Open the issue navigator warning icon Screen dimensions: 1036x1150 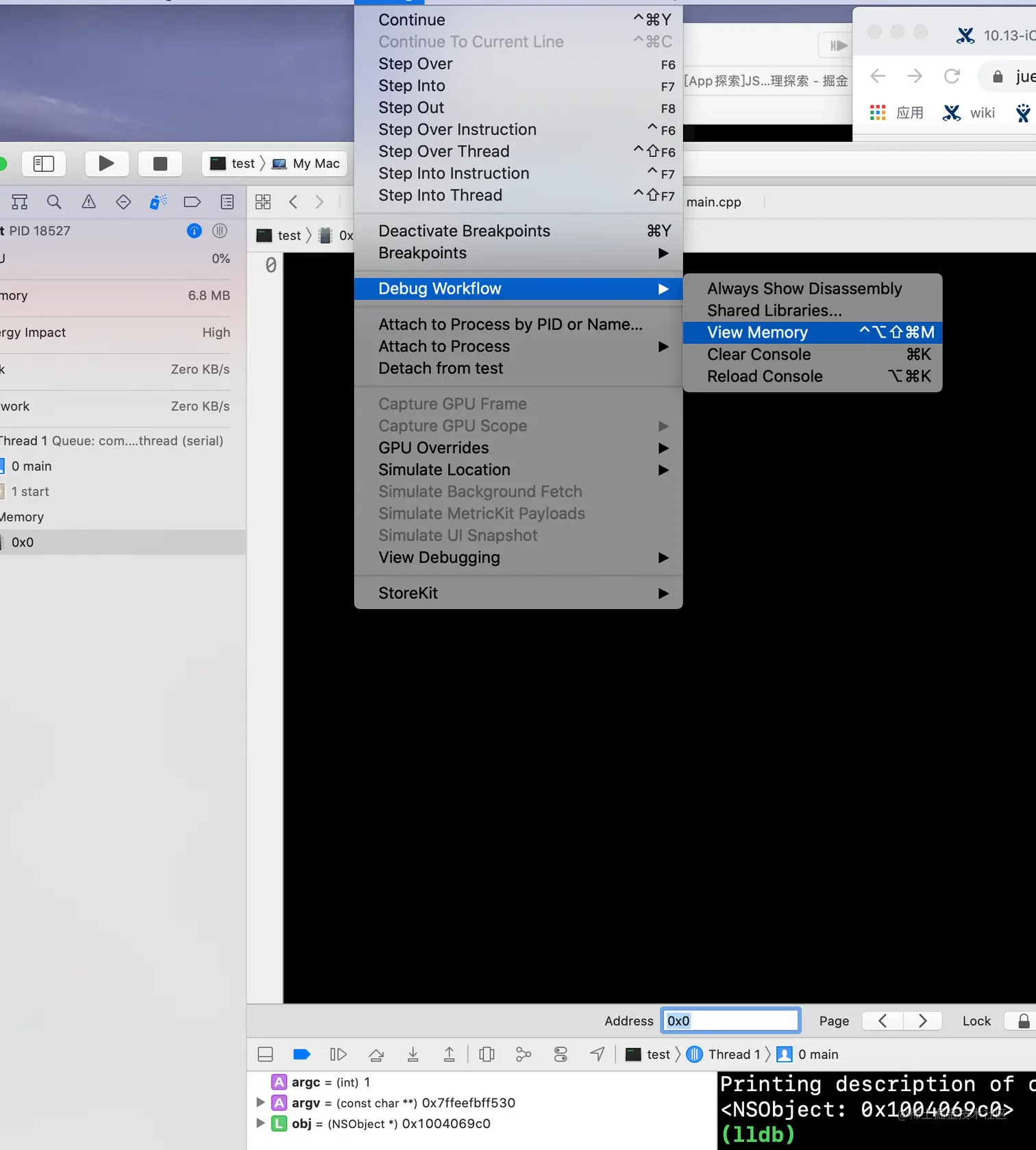pyautogui.click(x=89, y=202)
